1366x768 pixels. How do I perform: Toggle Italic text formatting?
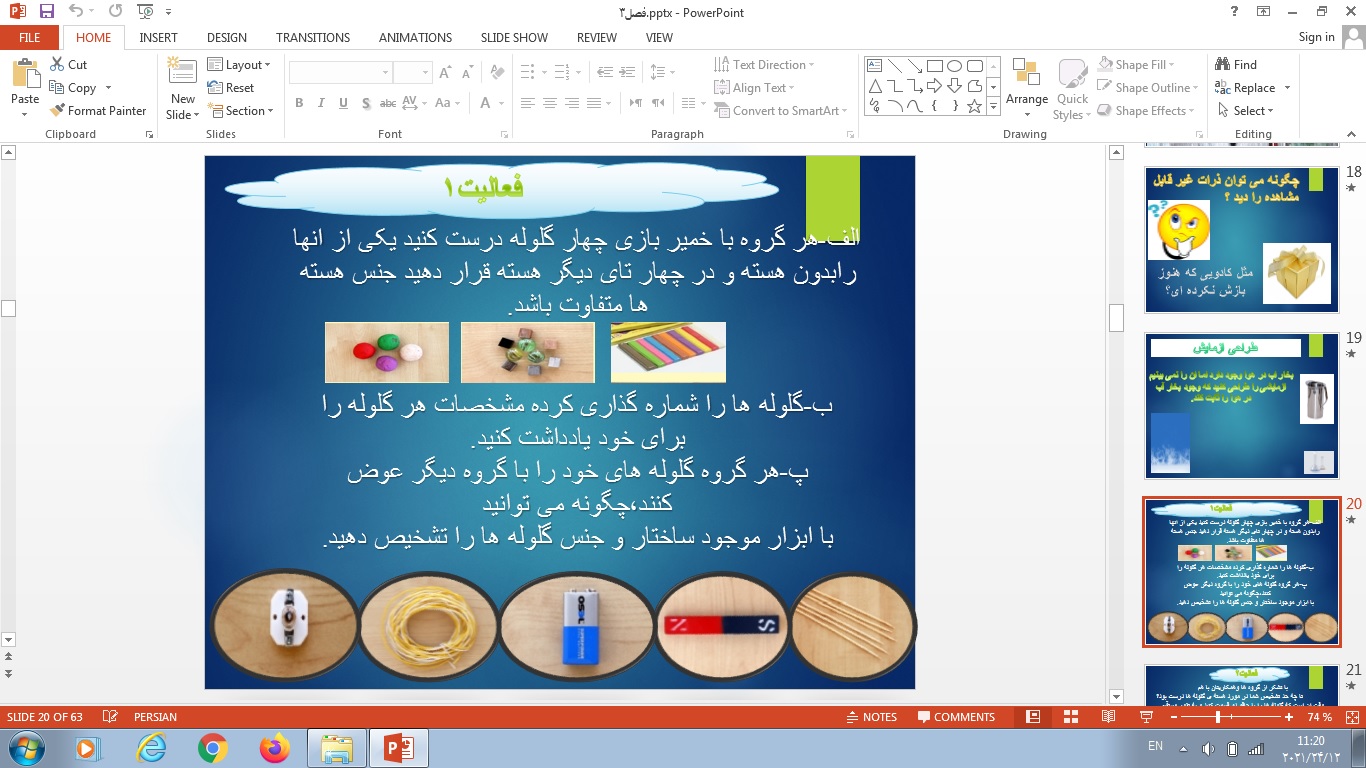tap(321, 103)
